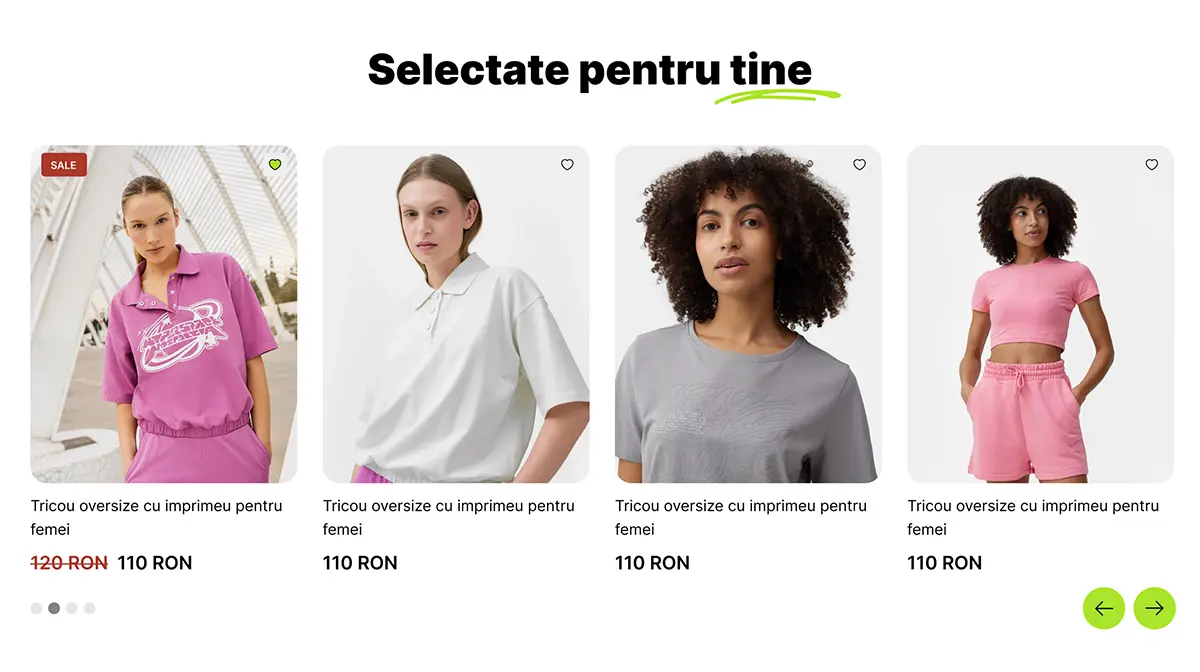Open product title under pink crop top
1200x672 pixels.
click(x=1033, y=518)
